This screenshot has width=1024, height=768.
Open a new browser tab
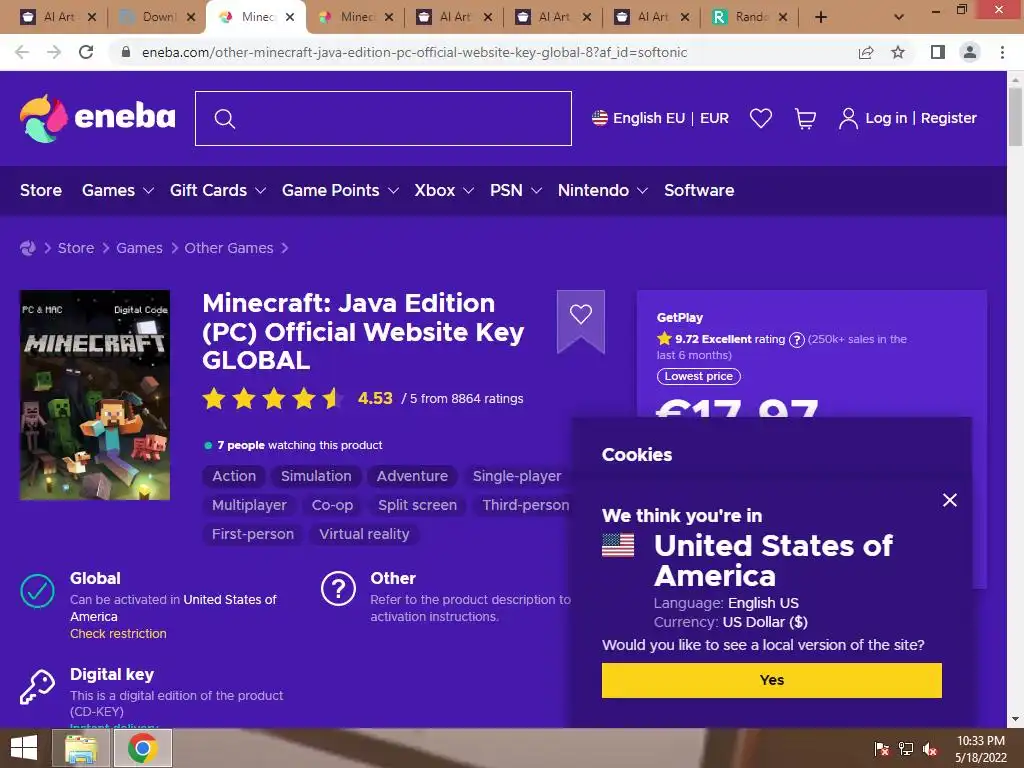click(821, 17)
